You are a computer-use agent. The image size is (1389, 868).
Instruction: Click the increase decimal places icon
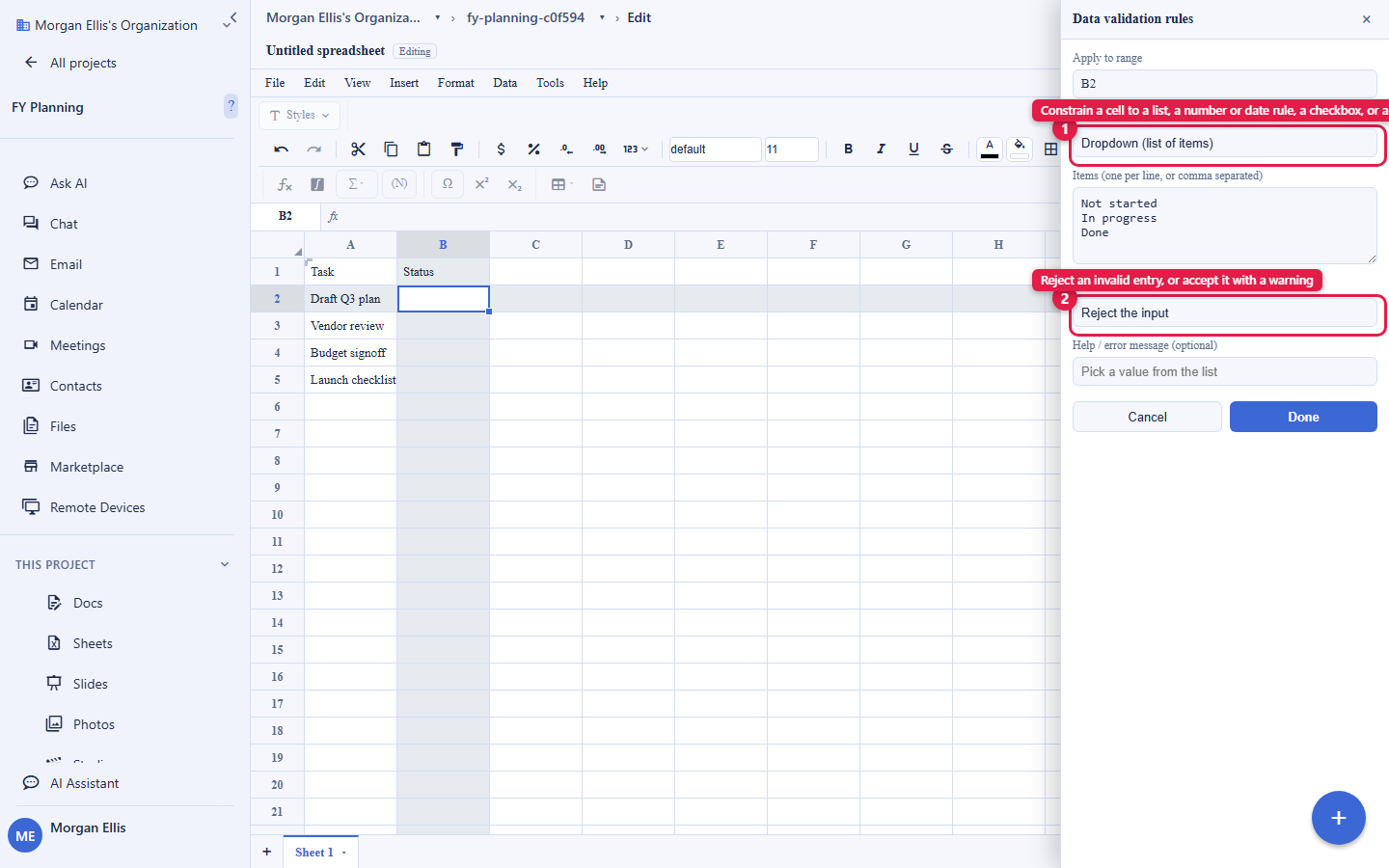600,149
